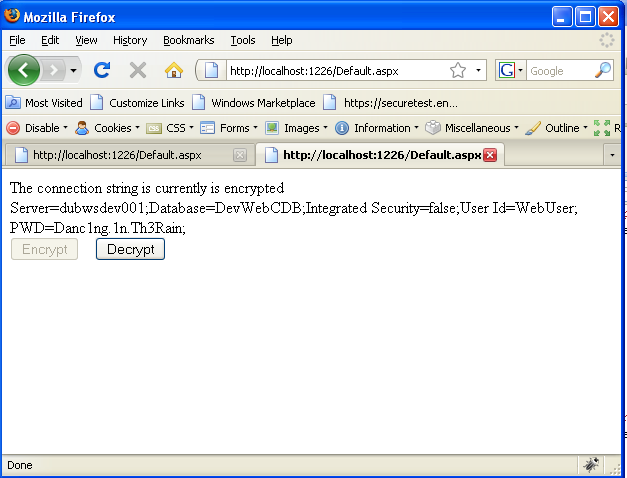The height and width of the screenshot is (478, 627).
Task: Open the Customize Links bookmark
Action: [137, 103]
